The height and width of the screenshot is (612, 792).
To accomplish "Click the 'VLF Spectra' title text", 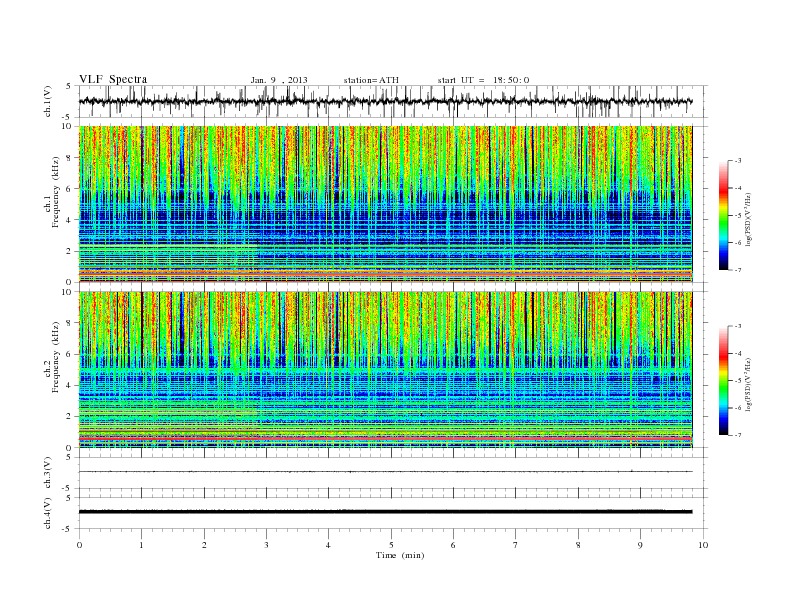I will point(113,79).
